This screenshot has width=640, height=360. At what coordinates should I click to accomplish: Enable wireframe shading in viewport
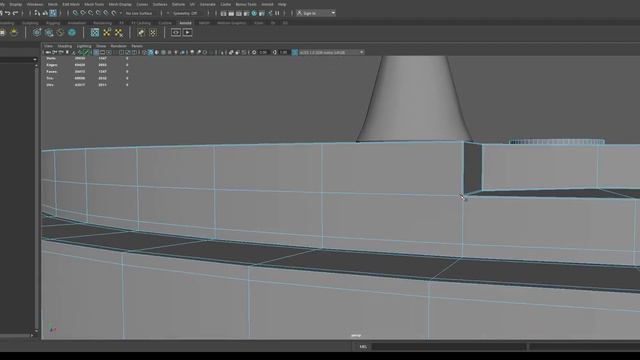coord(144,52)
